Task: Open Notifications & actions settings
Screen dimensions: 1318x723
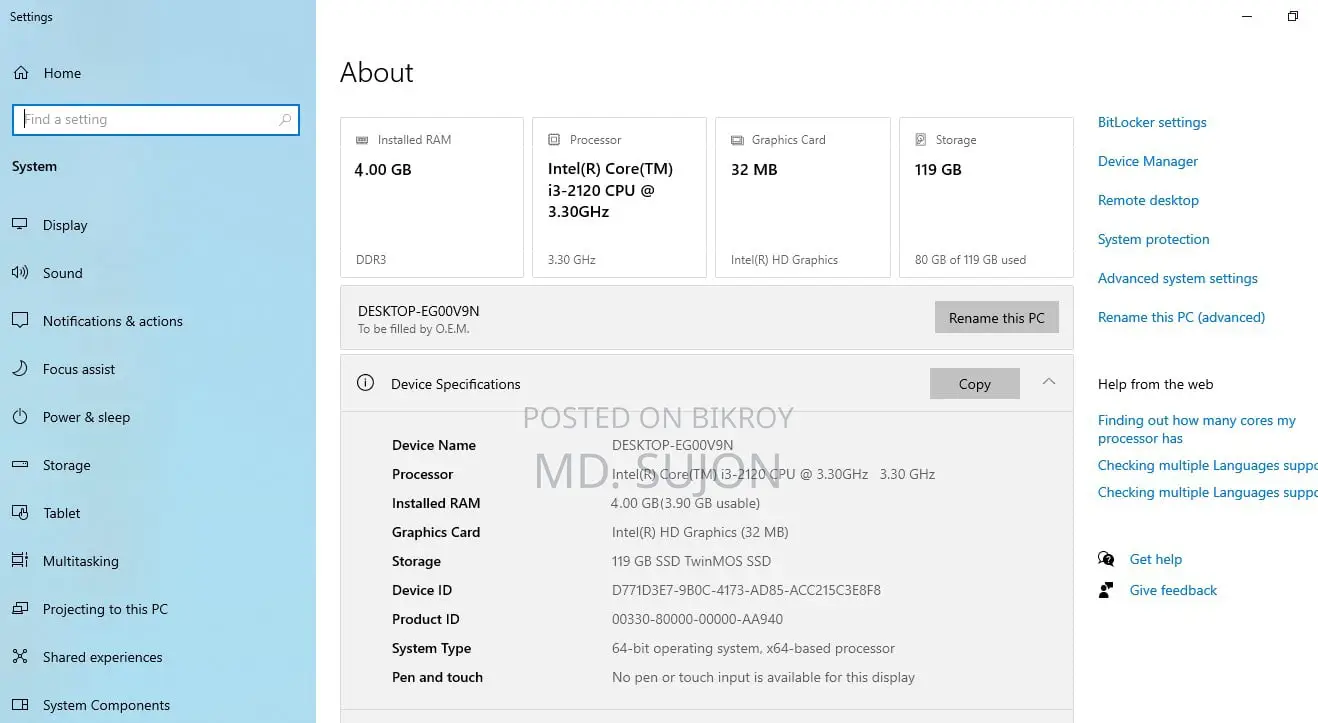Action: 113,321
